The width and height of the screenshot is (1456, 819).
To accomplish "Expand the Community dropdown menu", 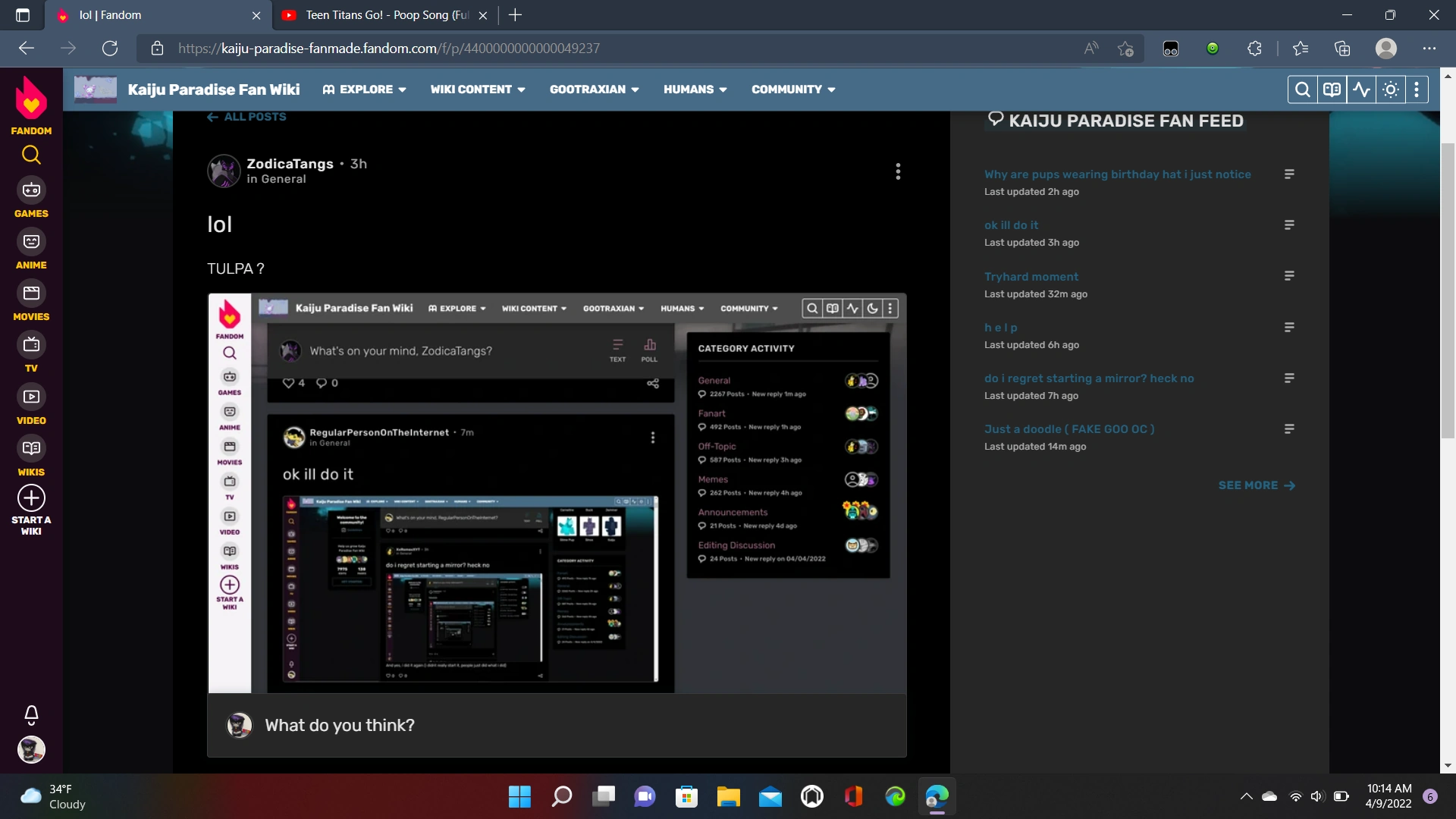I will click(x=792, y=89).
